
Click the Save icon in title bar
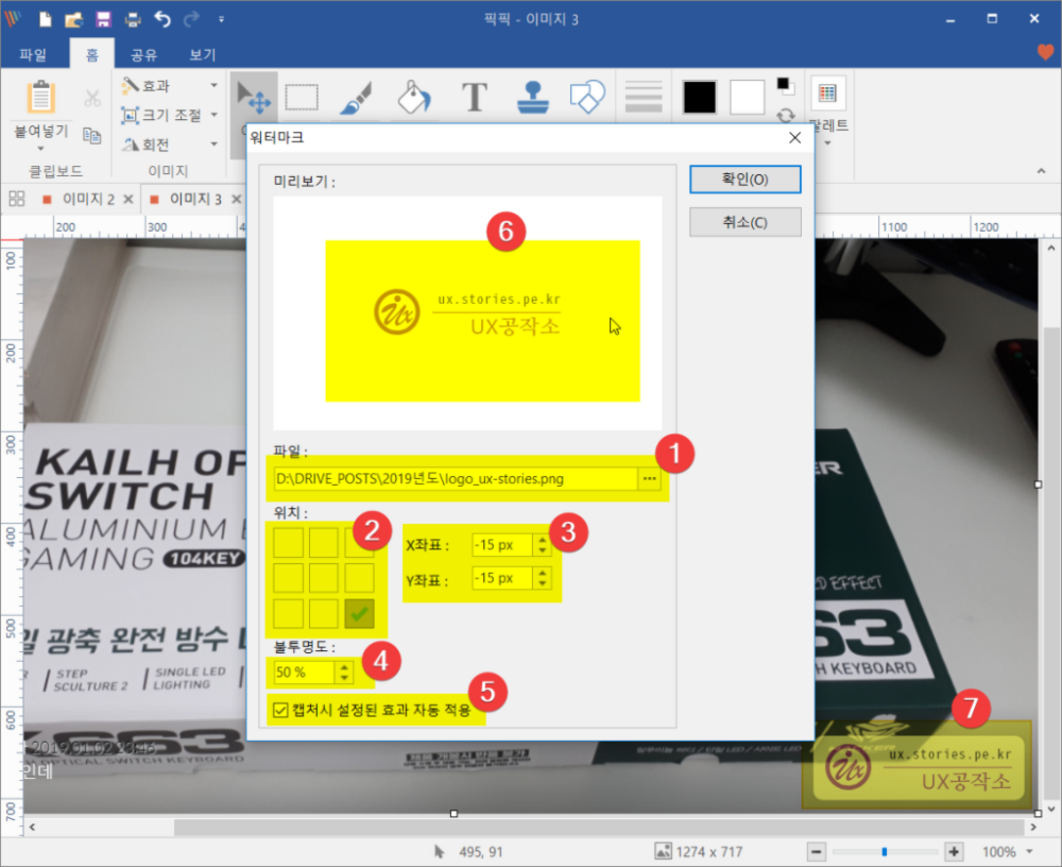click(103, 19)
